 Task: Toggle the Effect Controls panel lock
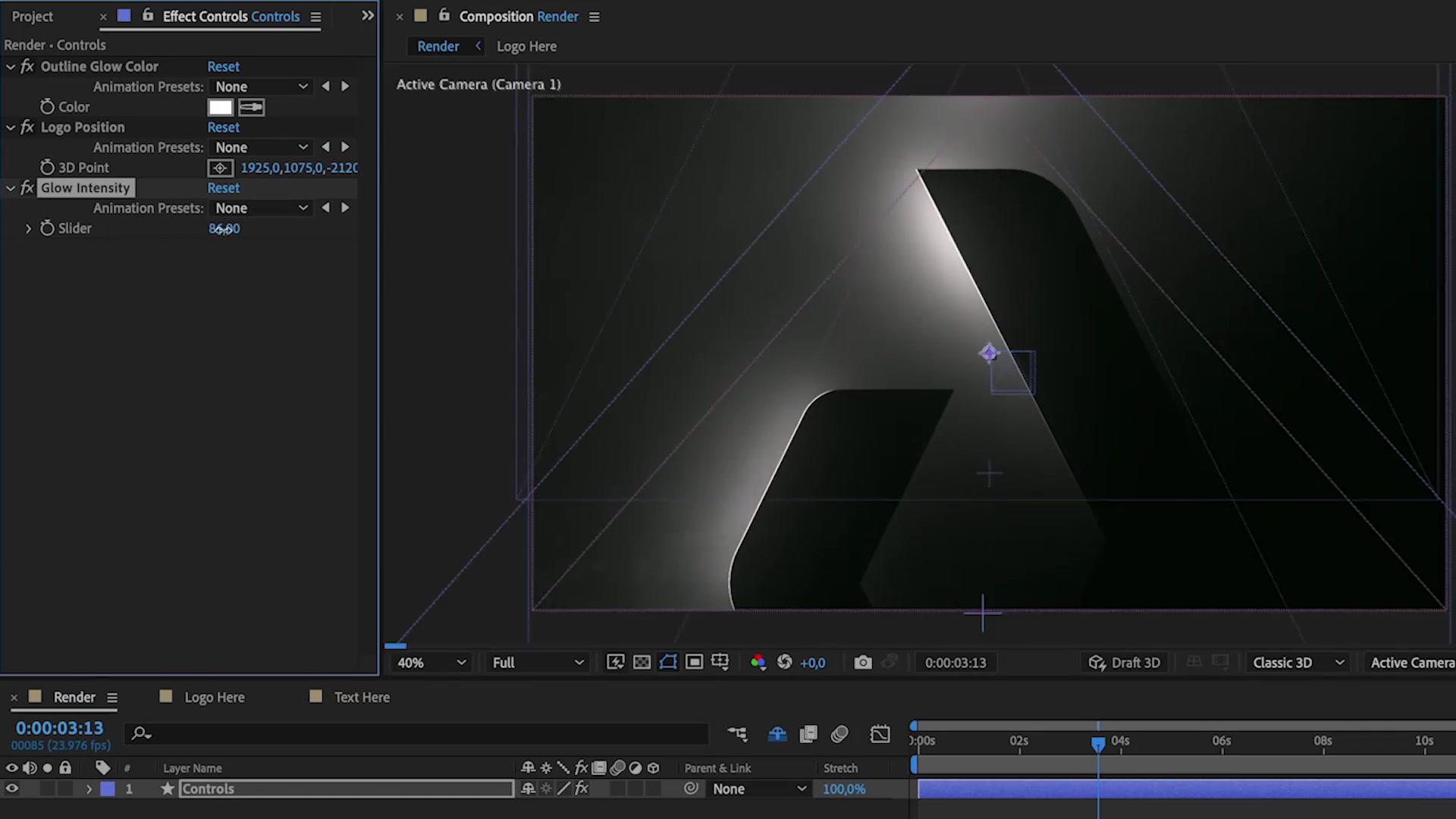pyautogui.click(x=148, y=16)
